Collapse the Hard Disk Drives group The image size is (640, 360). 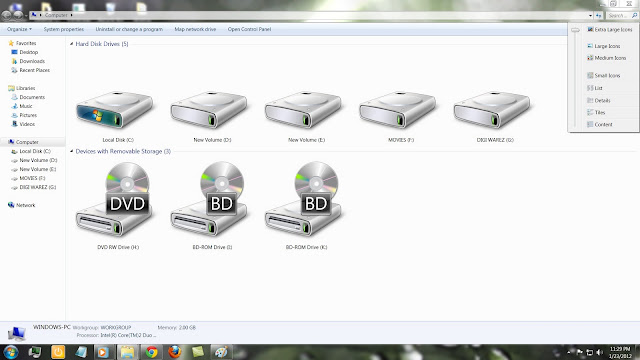coord(71,44)
